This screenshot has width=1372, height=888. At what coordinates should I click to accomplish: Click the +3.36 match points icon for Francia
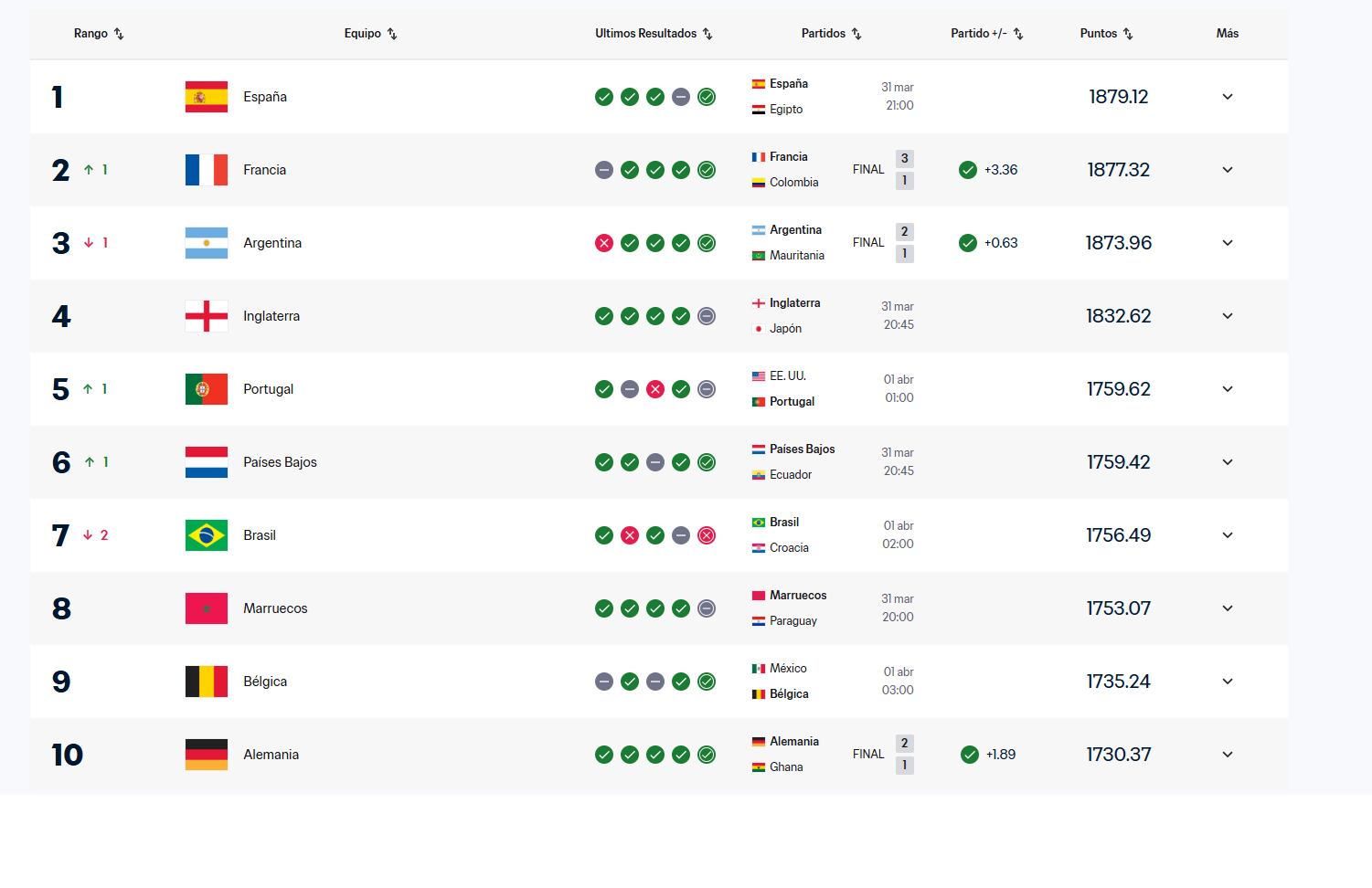[x=968, y=170]
